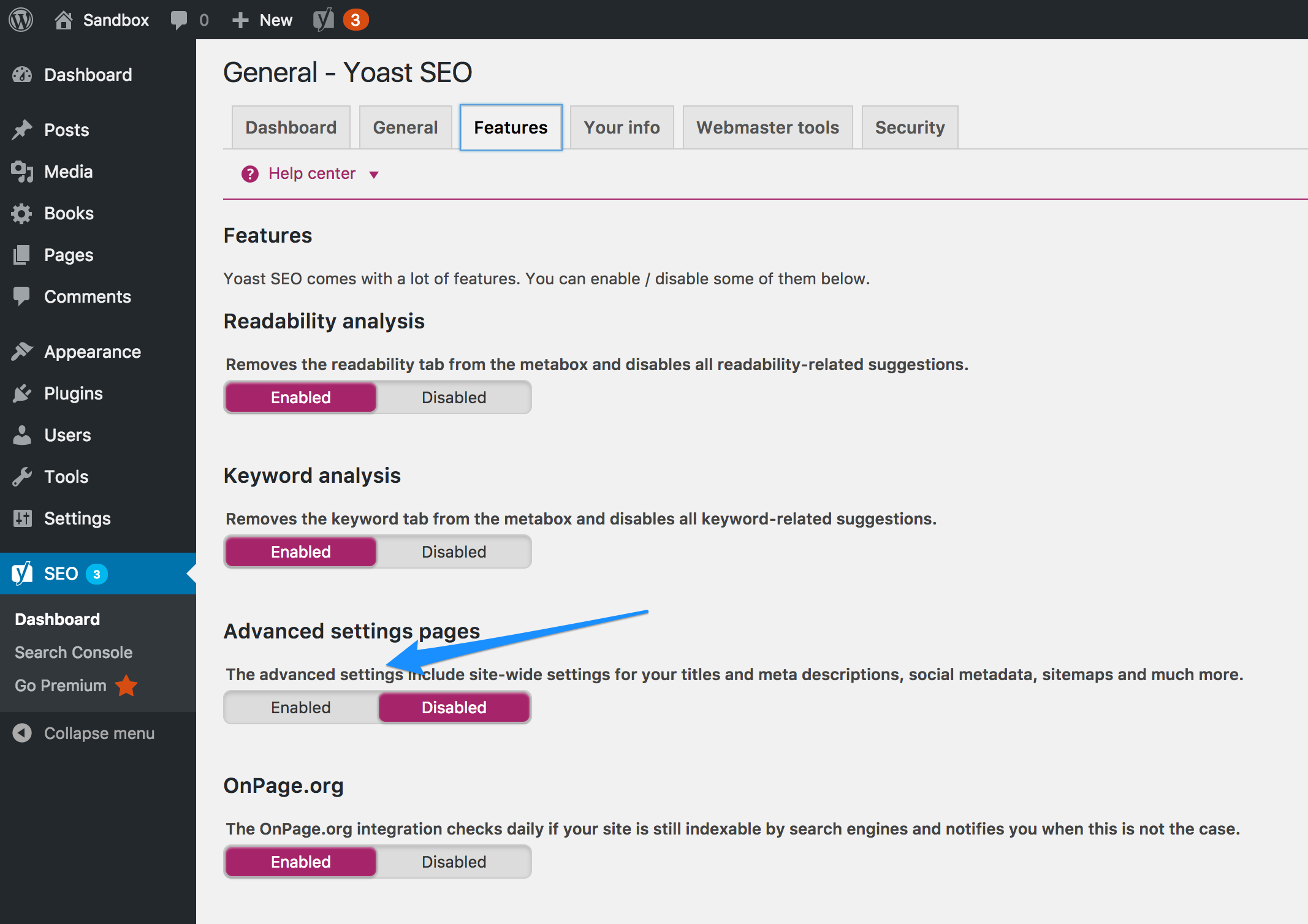Switch to the Security tab

[x=909, y=127]
